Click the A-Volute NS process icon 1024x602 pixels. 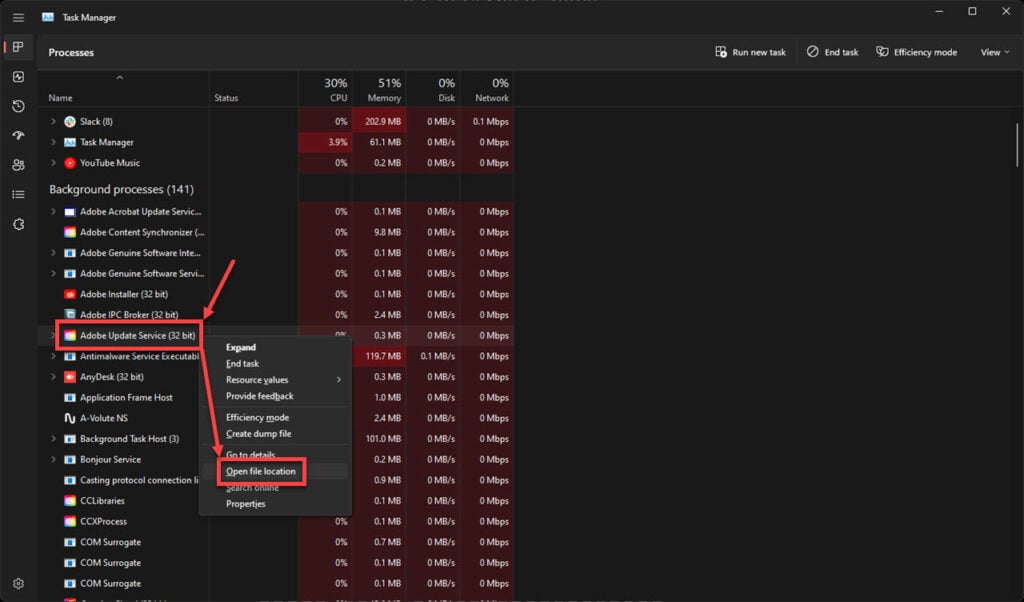click(x=70, y=418)
